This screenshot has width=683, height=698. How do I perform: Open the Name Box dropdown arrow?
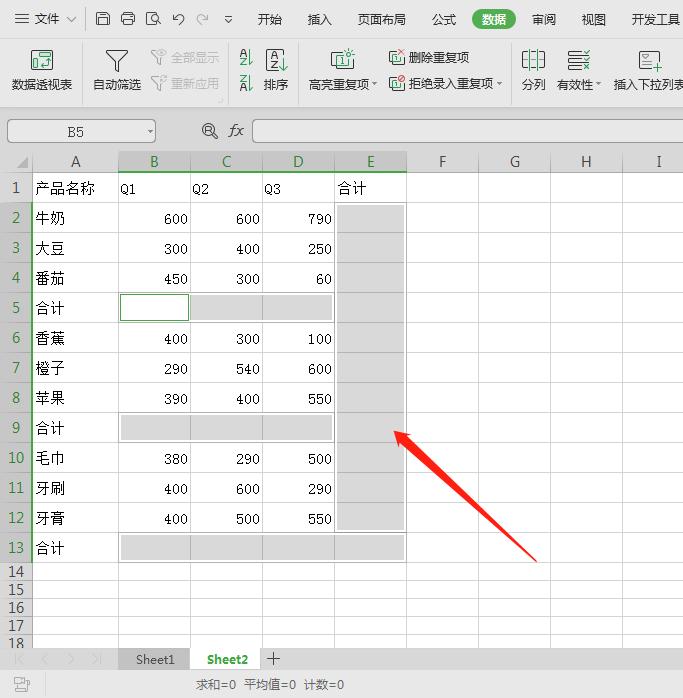[150, 131]
